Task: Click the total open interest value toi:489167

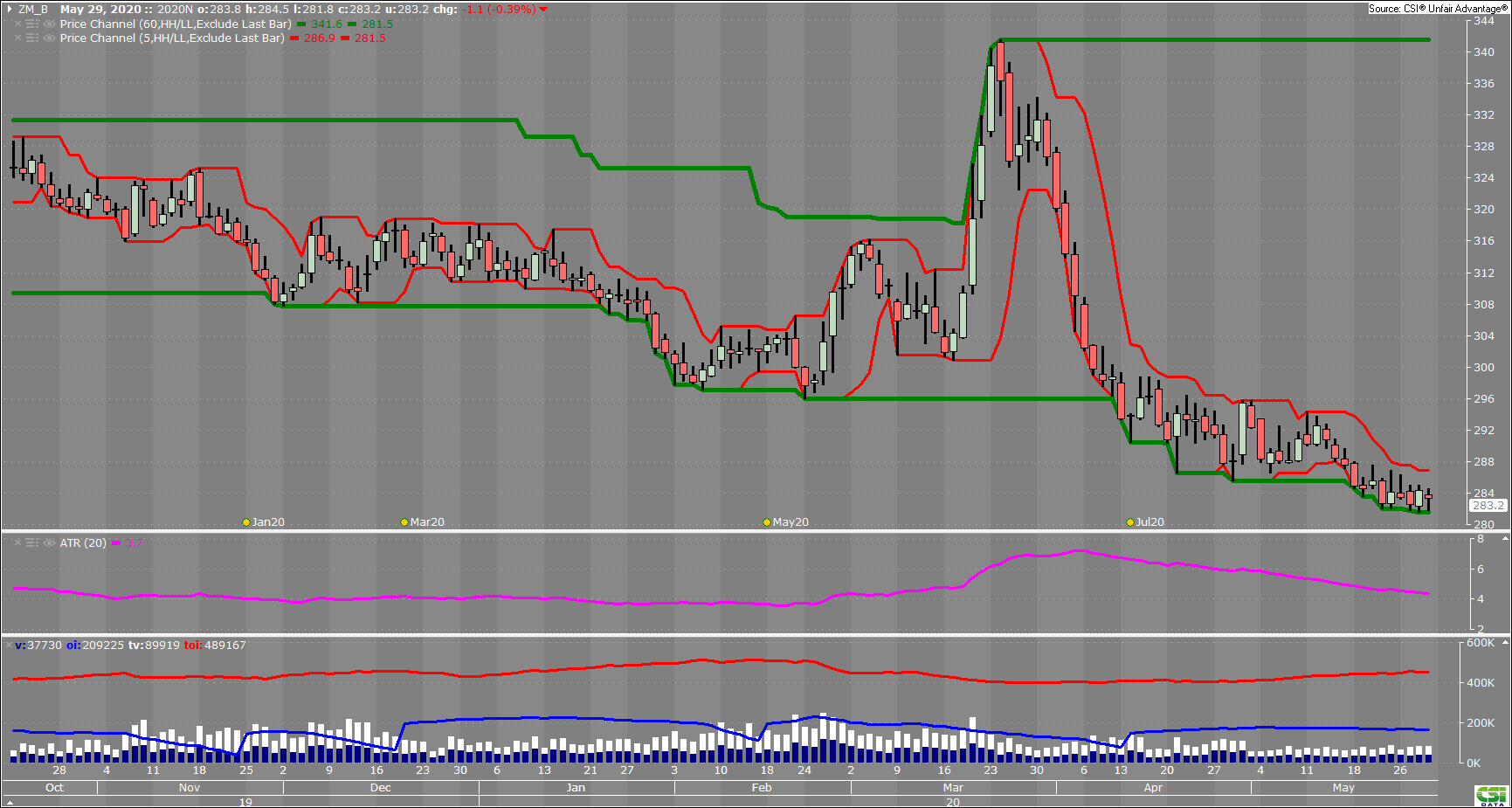Action: tap(215, 646)
